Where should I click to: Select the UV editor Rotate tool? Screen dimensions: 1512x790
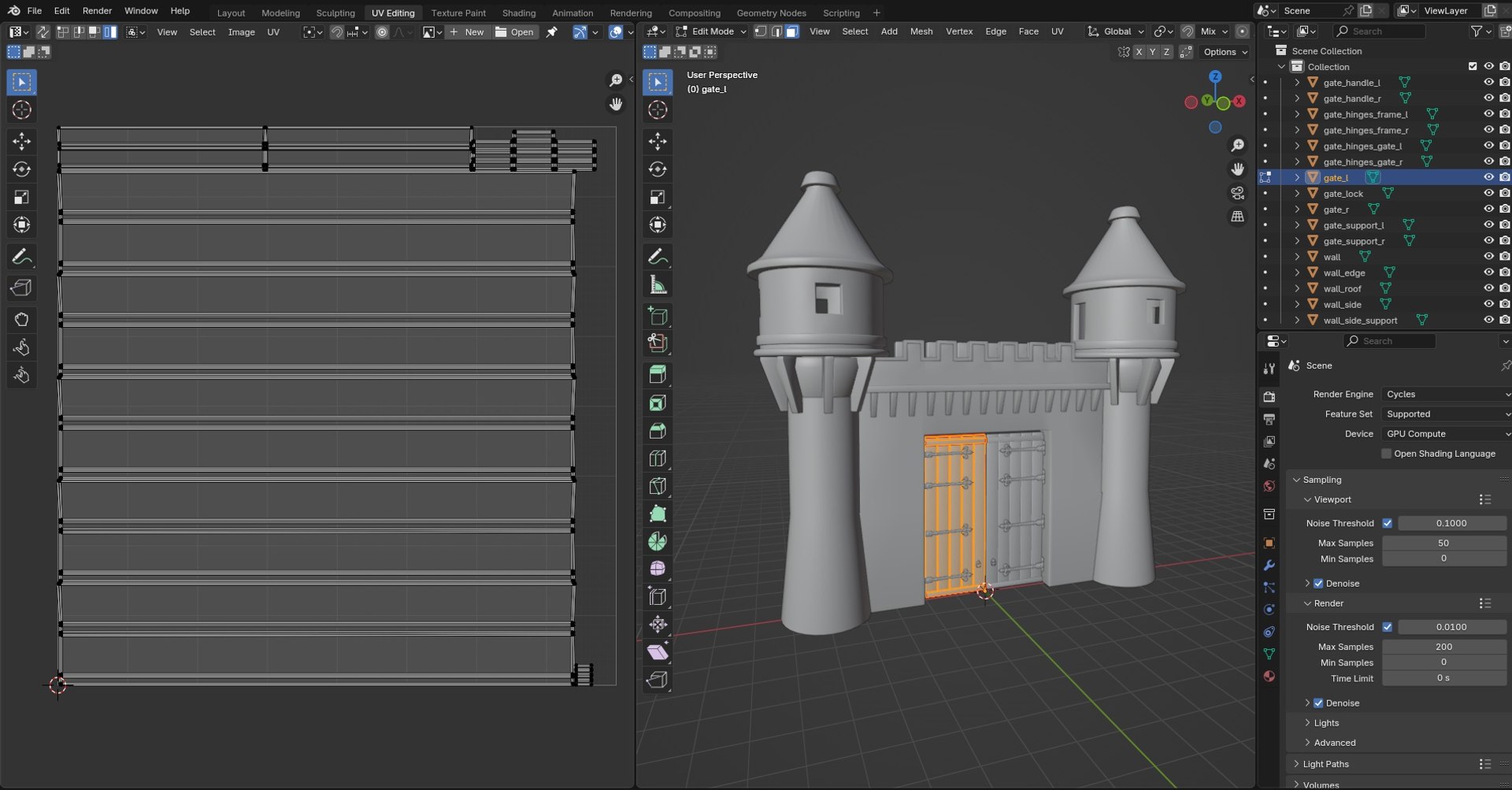point(22,169)
